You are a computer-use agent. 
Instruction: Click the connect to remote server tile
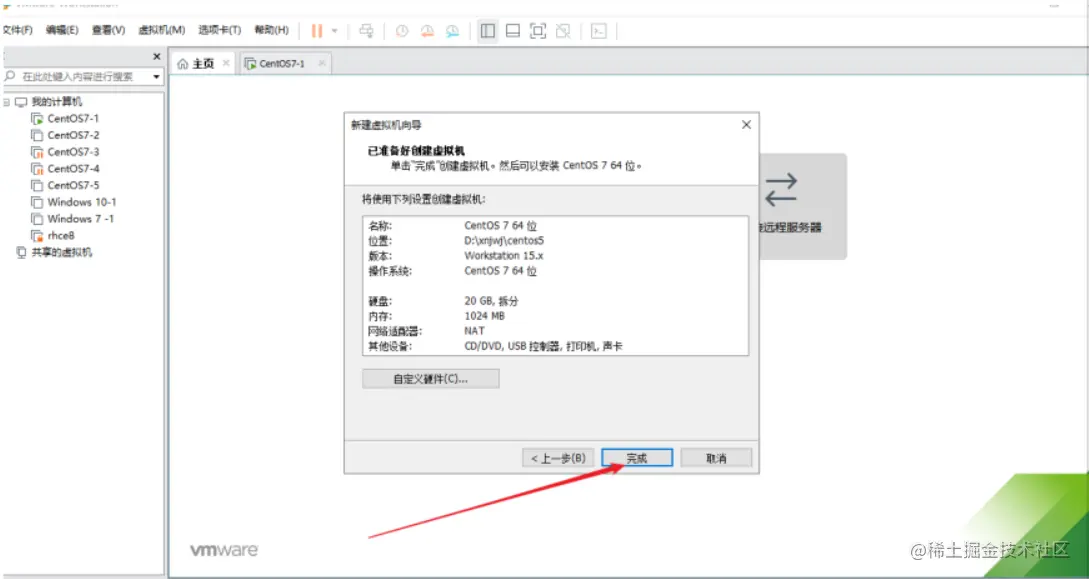coord(803,207)
